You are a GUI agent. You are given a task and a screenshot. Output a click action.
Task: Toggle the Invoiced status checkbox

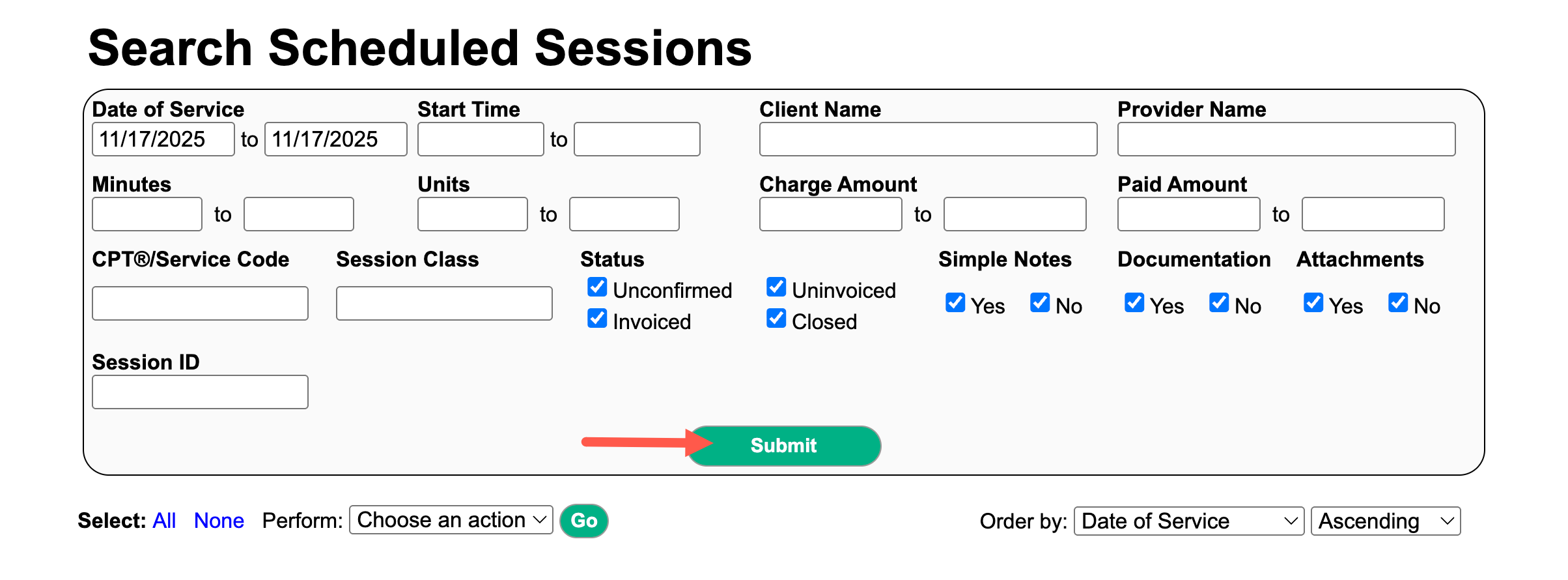tap(597, 319)
